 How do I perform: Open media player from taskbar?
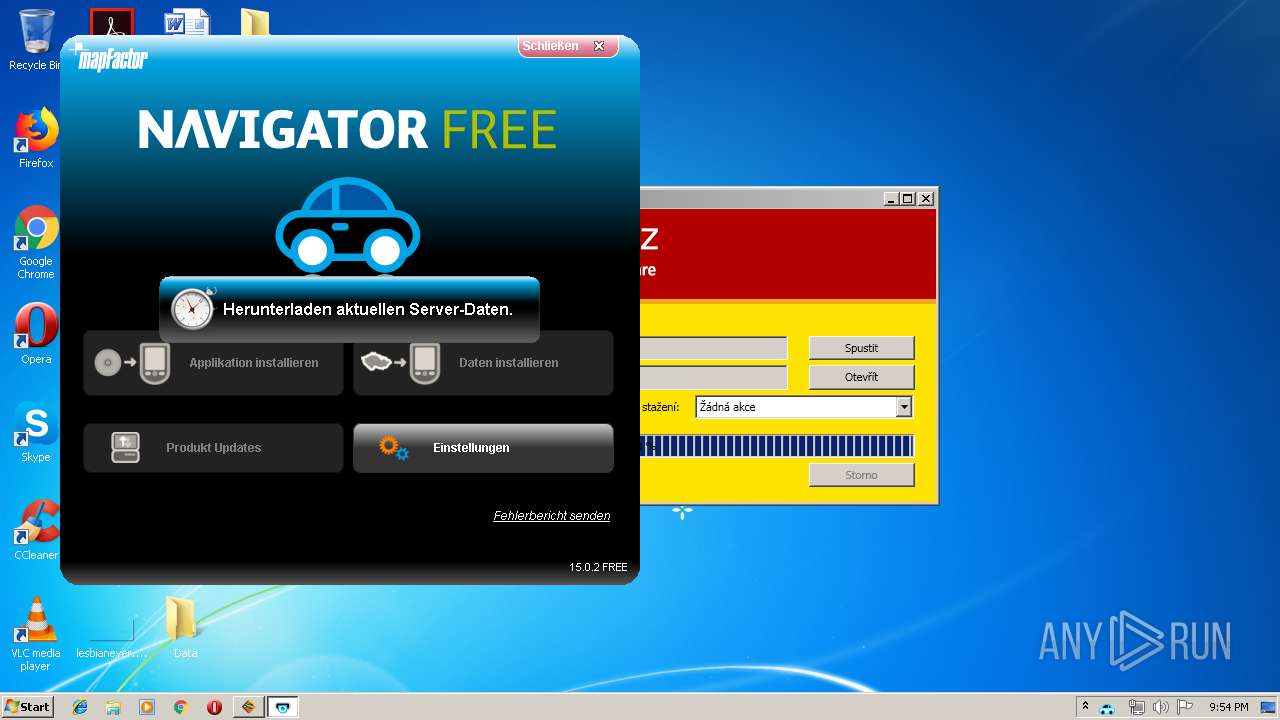point(147,707)
